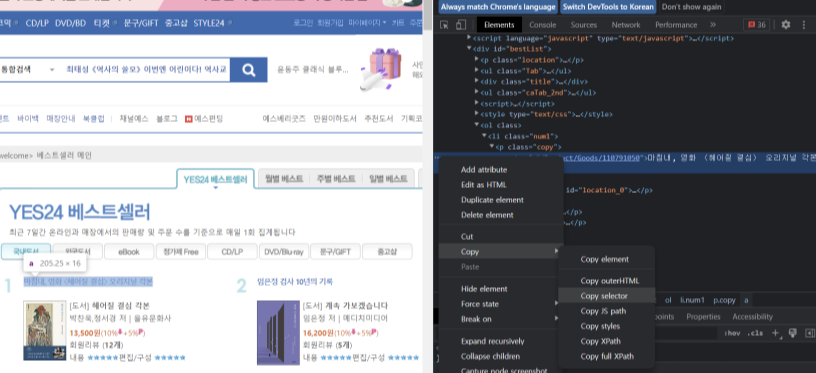
Task: Open the Break on submenu
Action: click(x=501, y=319)
